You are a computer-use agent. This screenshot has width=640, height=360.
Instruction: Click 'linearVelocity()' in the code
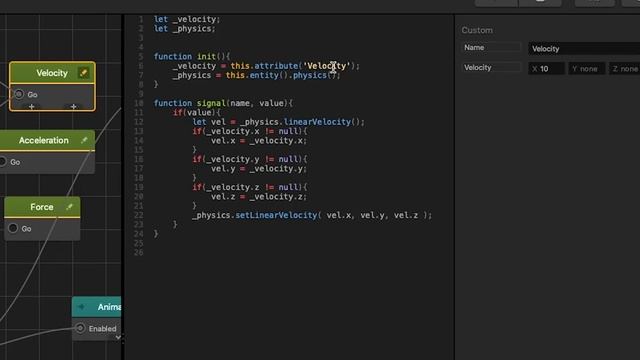[322, 122]
